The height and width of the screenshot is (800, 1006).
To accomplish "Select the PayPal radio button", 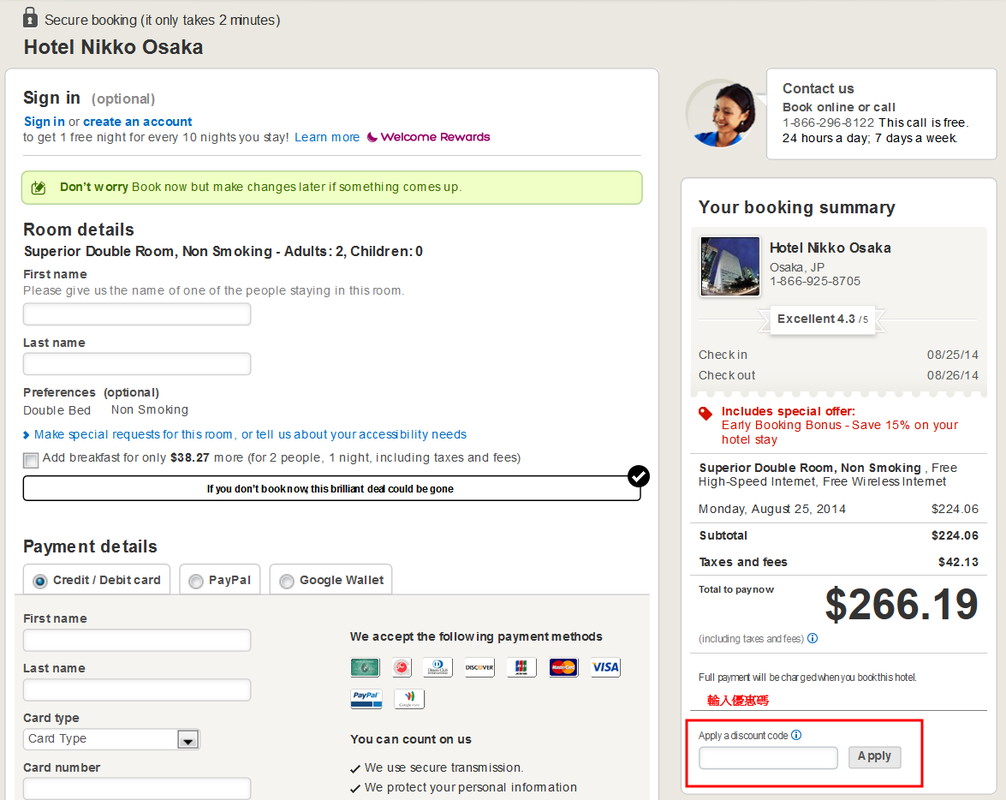I will point(196,581).
